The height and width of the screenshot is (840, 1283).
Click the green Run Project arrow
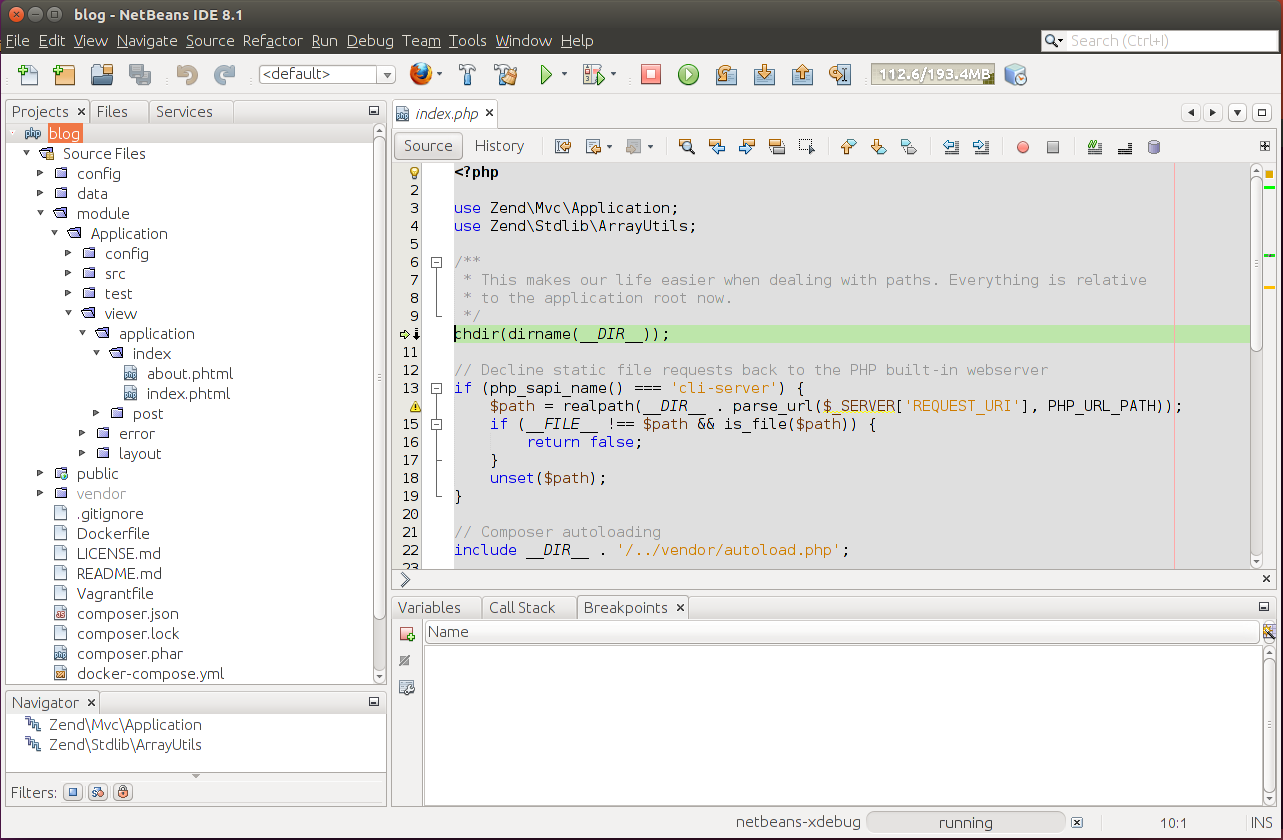(546, 75)
